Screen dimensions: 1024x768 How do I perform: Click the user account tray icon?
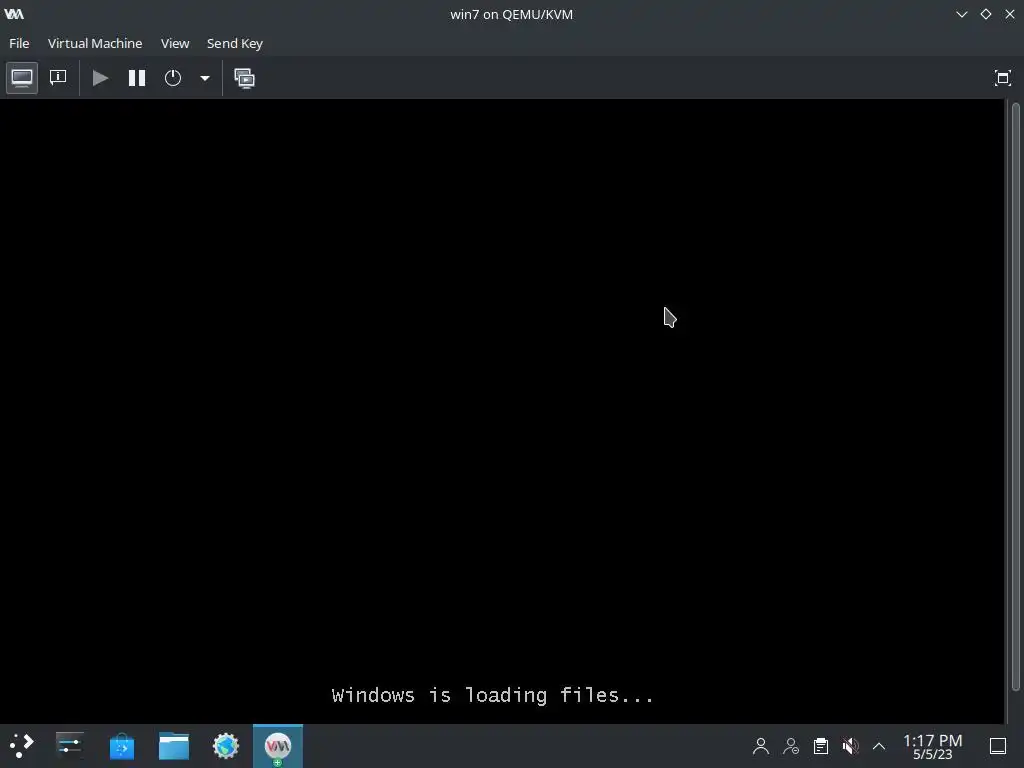[x=761, y=746]
